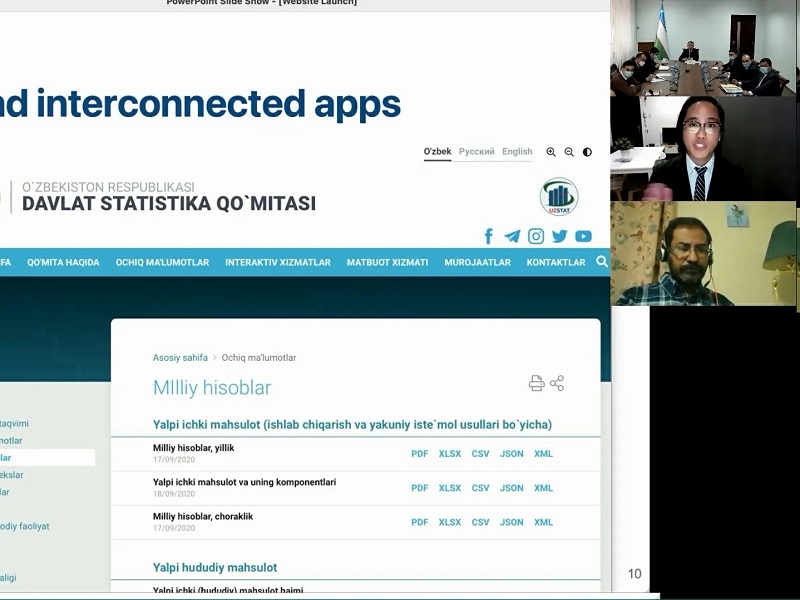Open the Twitter bird icon
The image size is (800, 600).
(x=559, y=236)
